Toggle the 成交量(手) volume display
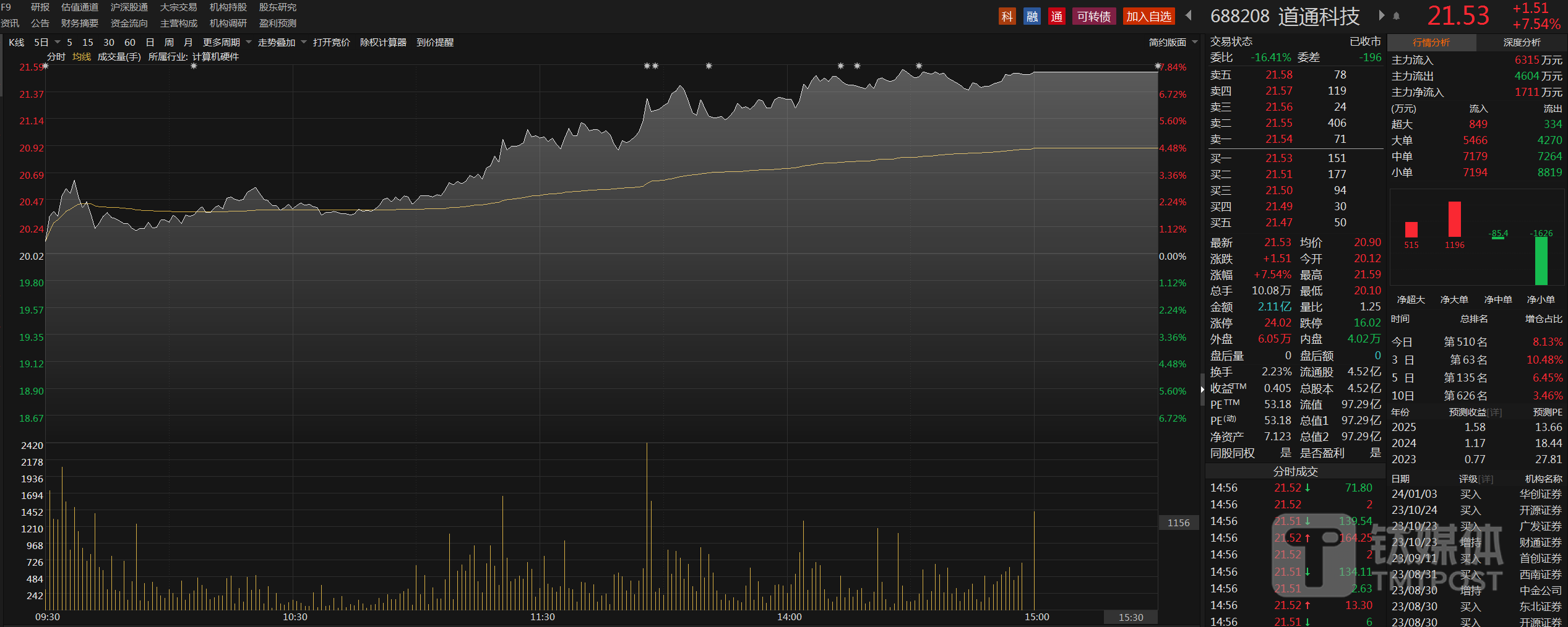Screen dimensions: 1568x627 point(119,57)
